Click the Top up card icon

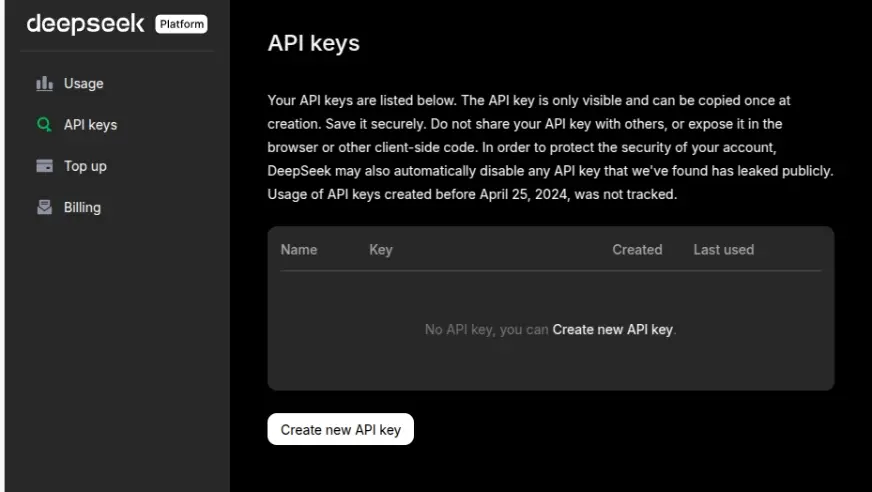tap(44, 166)
